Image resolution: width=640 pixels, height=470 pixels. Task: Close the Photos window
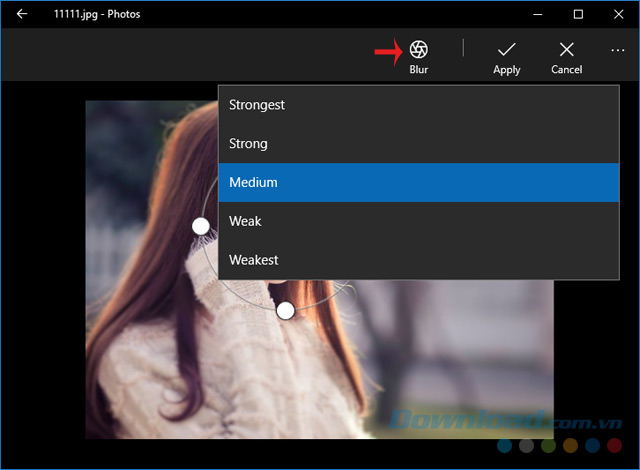(x=618, y=14)
